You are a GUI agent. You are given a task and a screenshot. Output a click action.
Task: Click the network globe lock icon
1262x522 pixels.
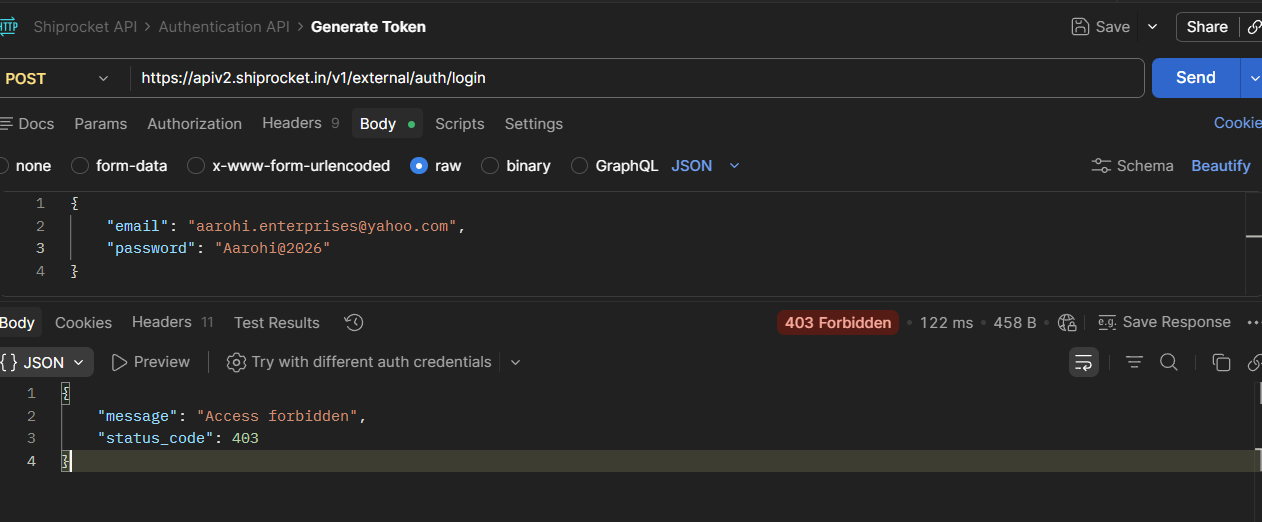pyautogui.click(x=1067, y=322)
